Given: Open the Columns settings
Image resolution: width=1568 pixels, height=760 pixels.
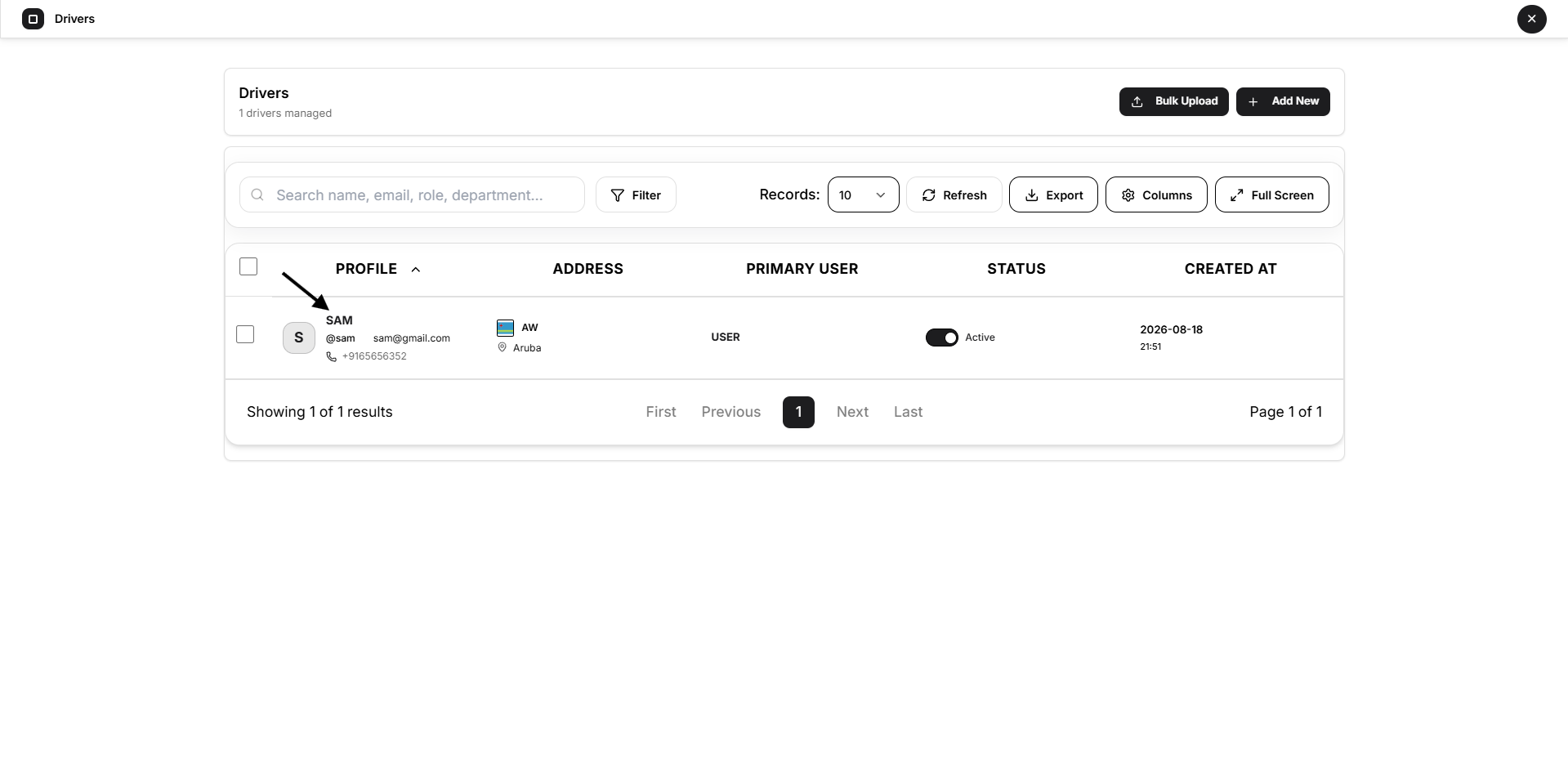Looking at the screenshot, I should coord(1156,194).
